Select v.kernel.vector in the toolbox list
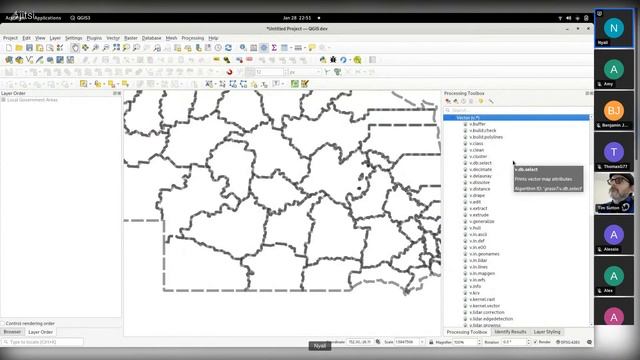Image resolution: width=640 pixels, height=360 pixels. [484, 306]
